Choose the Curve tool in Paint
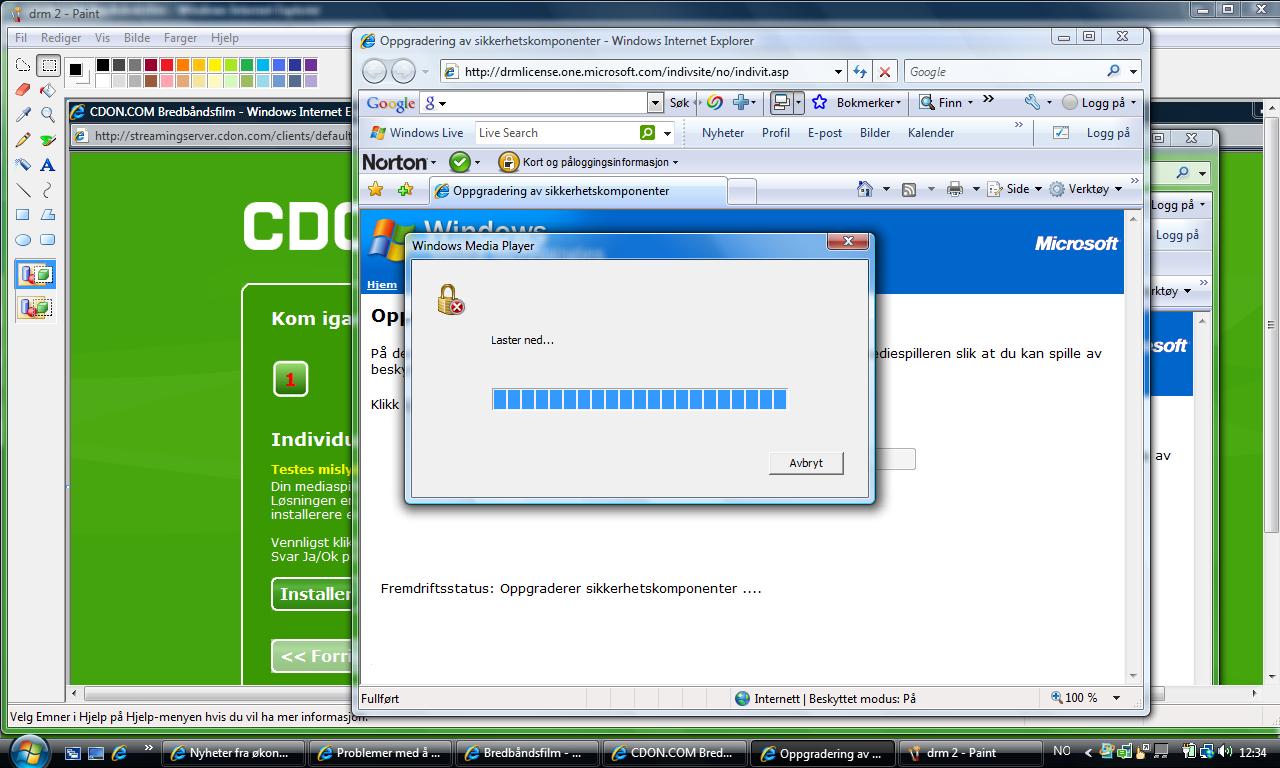The image size is (1280, 768). pyautogui.click(x=48, y=190)
